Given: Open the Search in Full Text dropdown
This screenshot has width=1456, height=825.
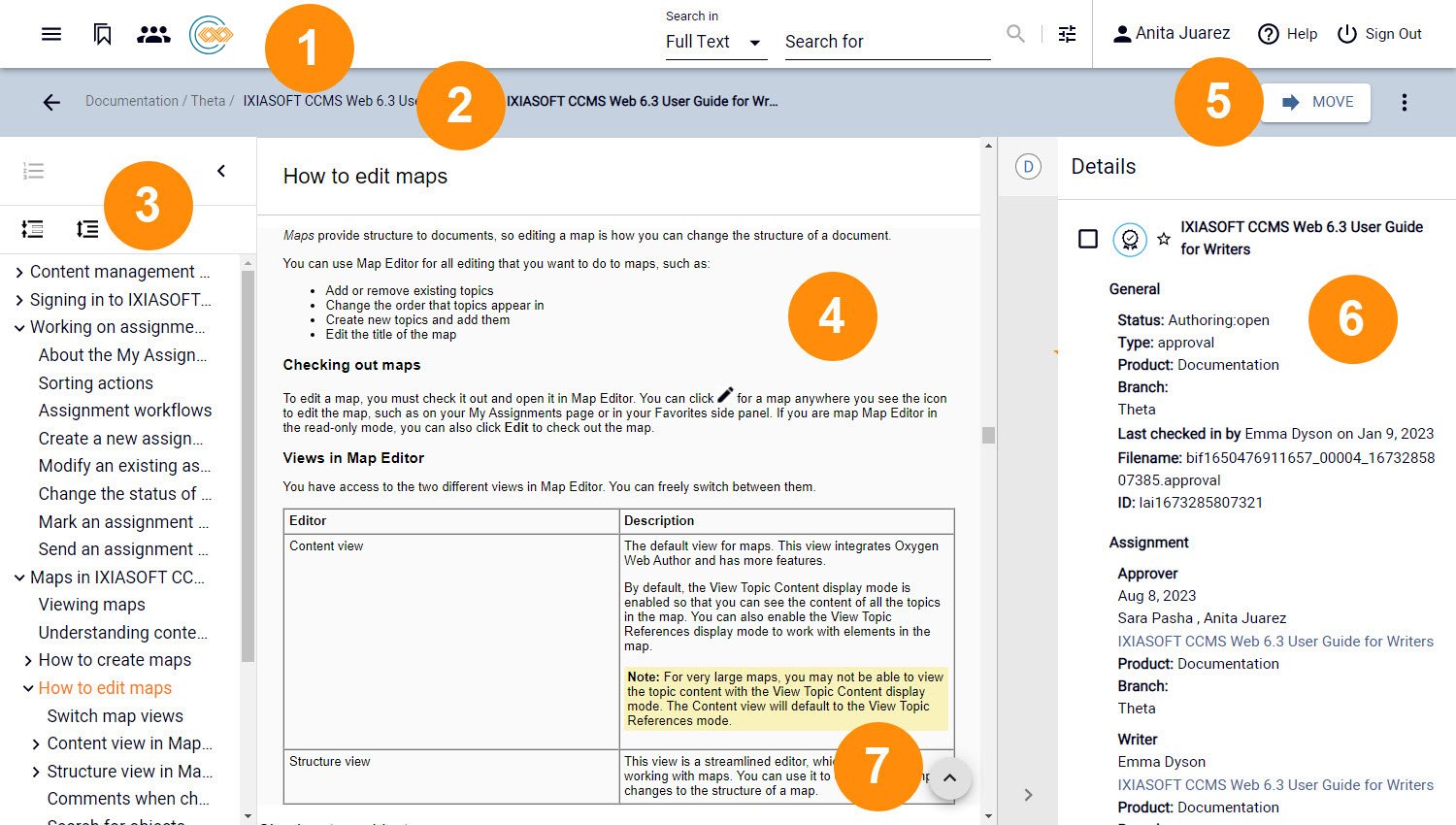Looking at the screenshot, I should click(715, 42).
